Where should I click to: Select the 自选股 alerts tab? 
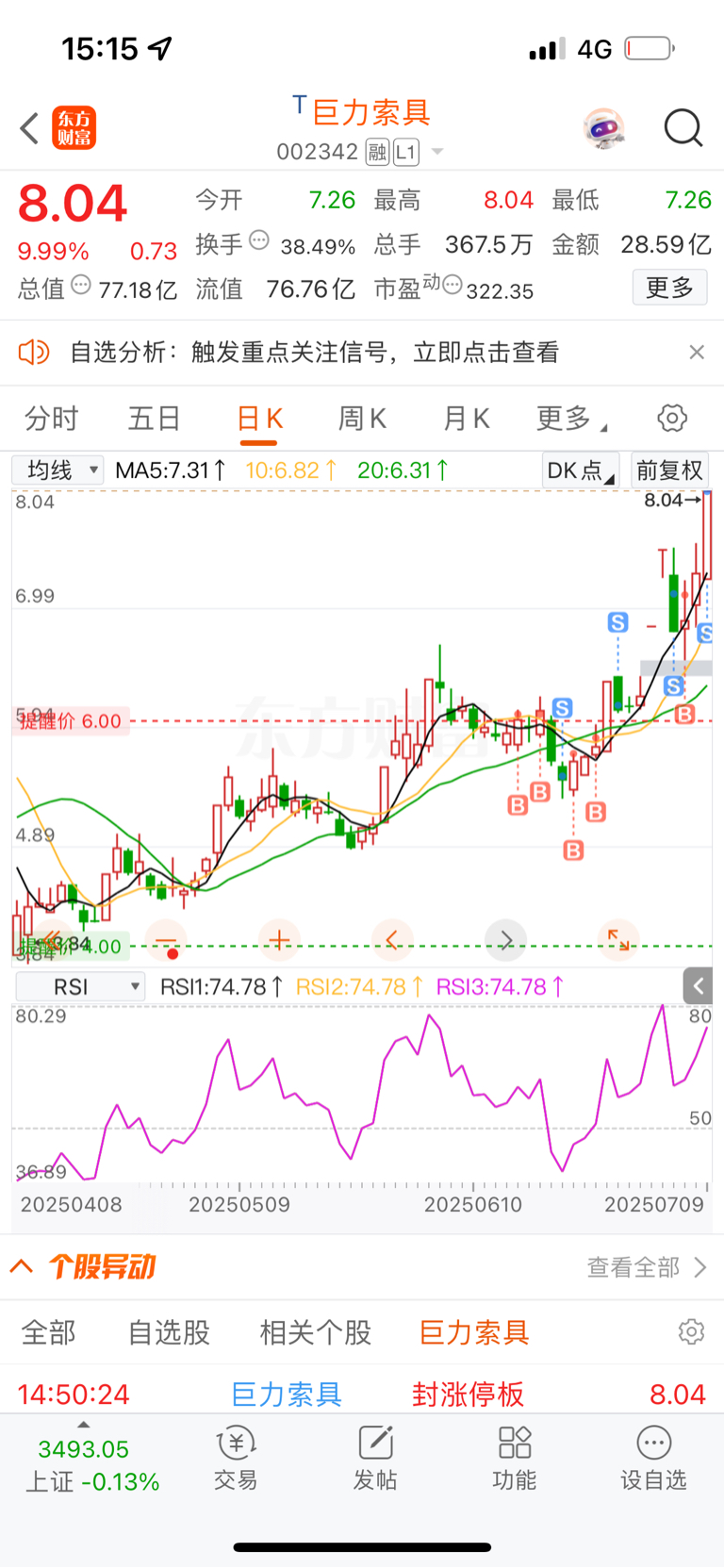coord(169,1333)
